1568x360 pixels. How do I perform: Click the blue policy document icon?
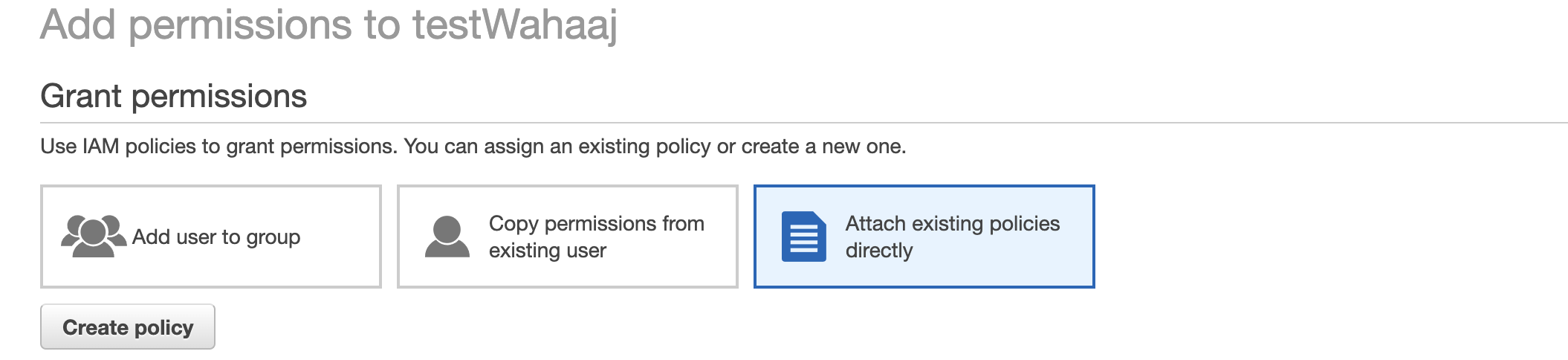[x=803, y=237]
